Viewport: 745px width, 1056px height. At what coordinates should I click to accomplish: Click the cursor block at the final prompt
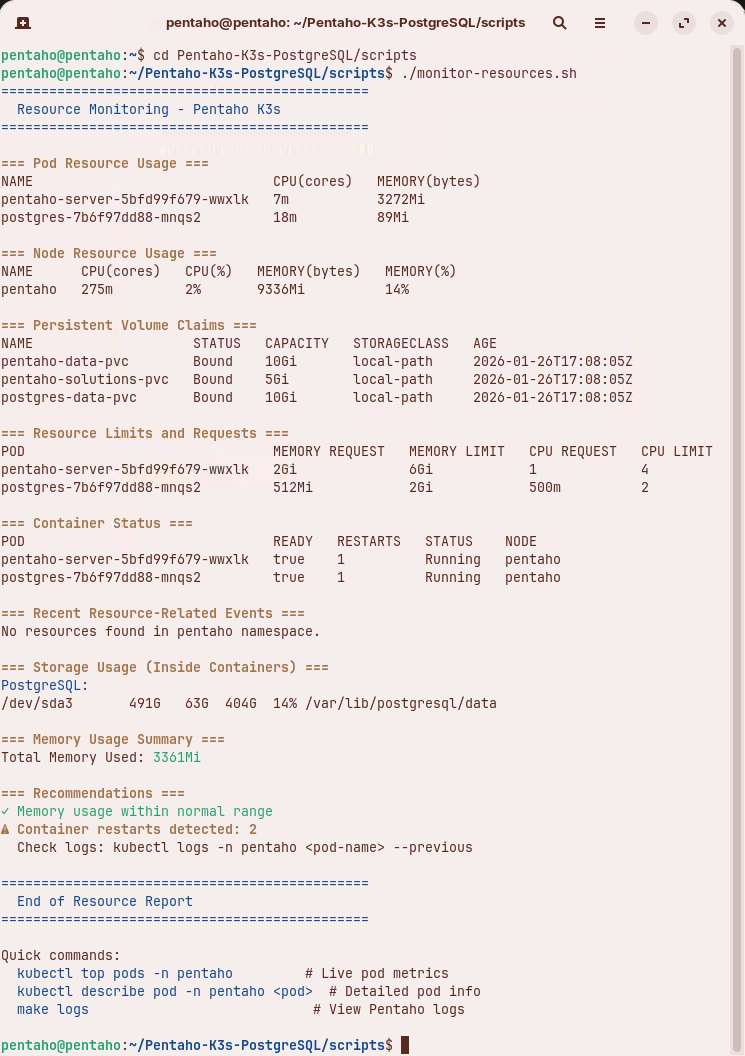point(405,1045)
